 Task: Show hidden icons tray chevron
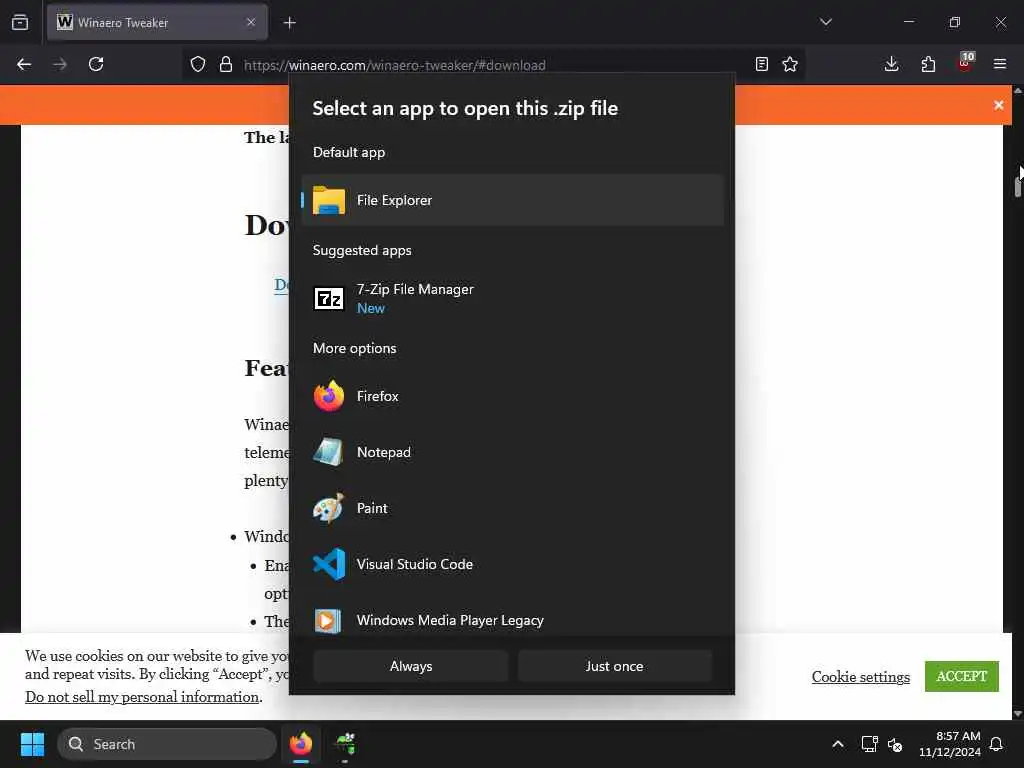coord(838,744)
